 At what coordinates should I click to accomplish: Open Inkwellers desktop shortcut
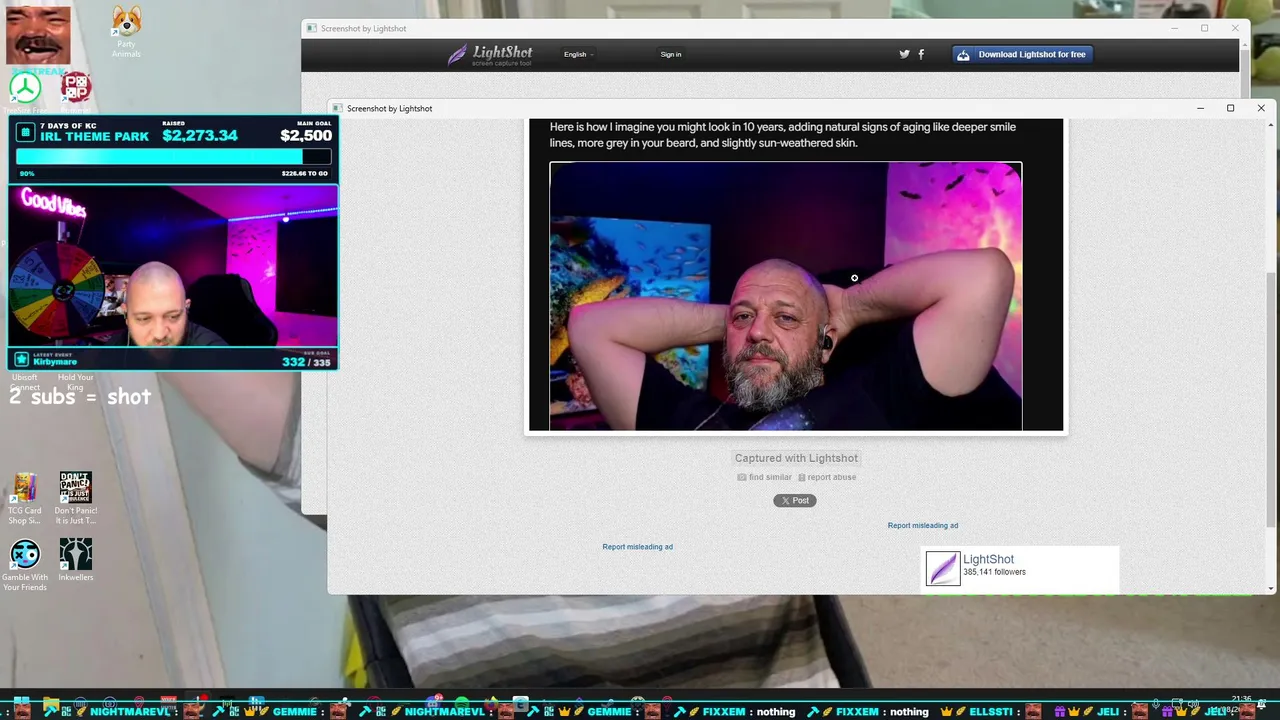(x=75, y=560)
